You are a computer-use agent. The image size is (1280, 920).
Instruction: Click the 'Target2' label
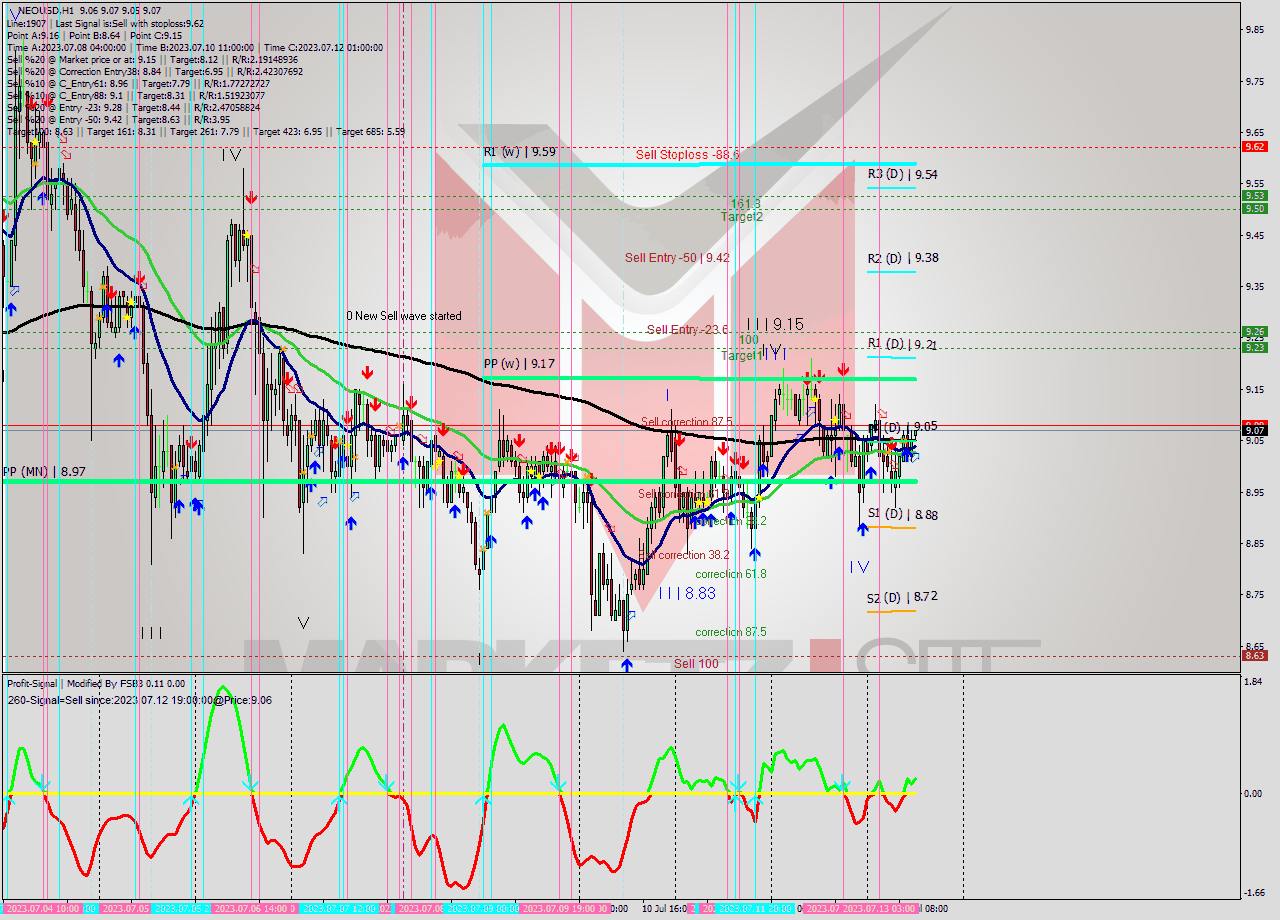click(x=743, y=217)
